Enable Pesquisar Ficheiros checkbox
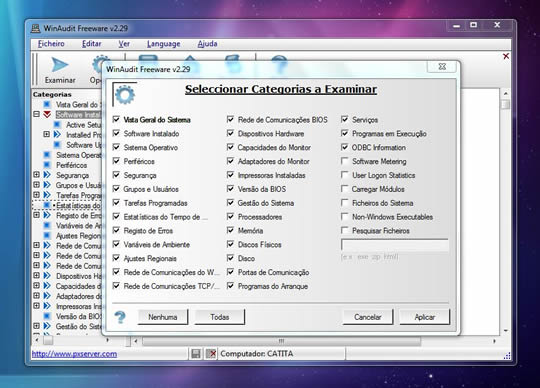Screen dimensions: 540x388 344,230
